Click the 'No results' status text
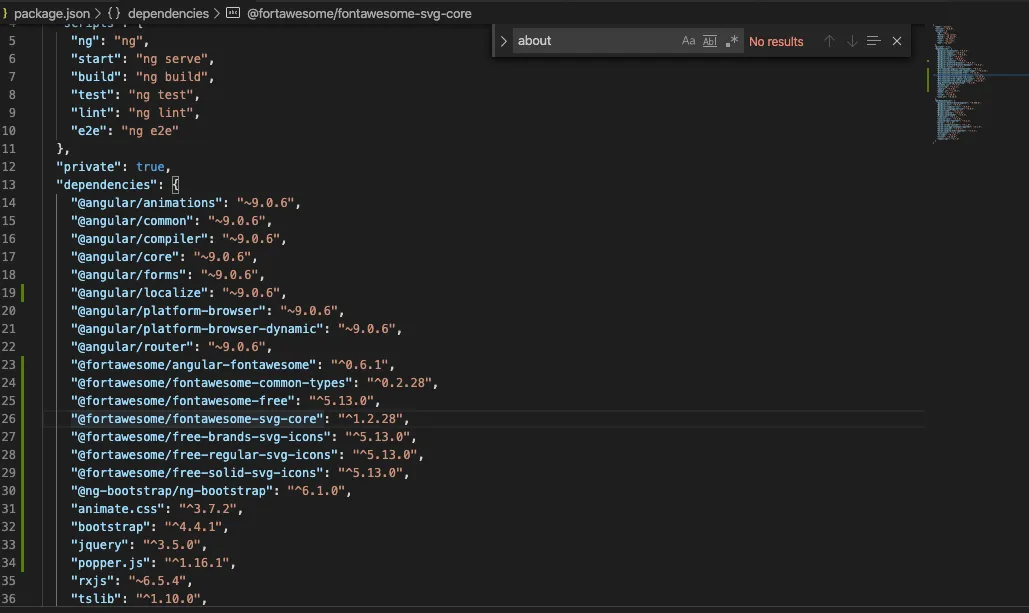Image resolution: width=1029 pixels, height=613 pixels. point(776,41)
